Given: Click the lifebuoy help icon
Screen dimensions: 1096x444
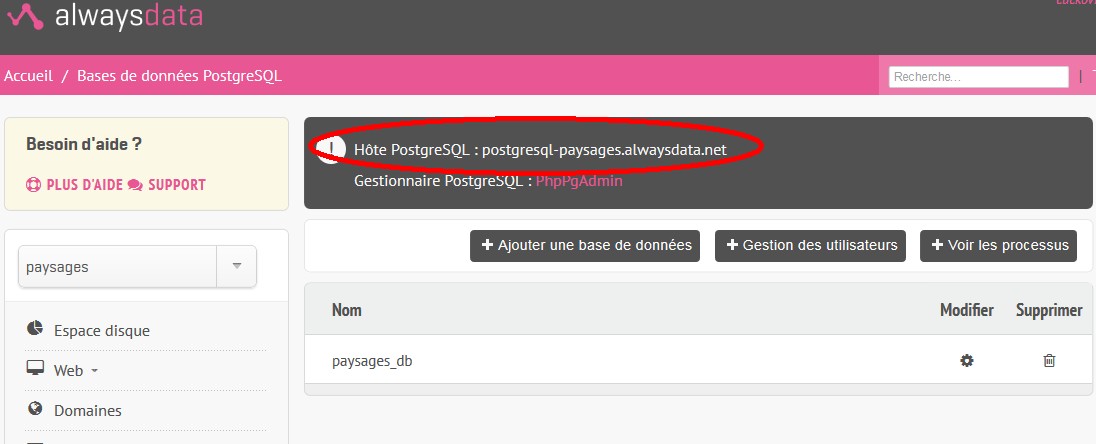Looking at the screenshot, I should pos(34,185).
